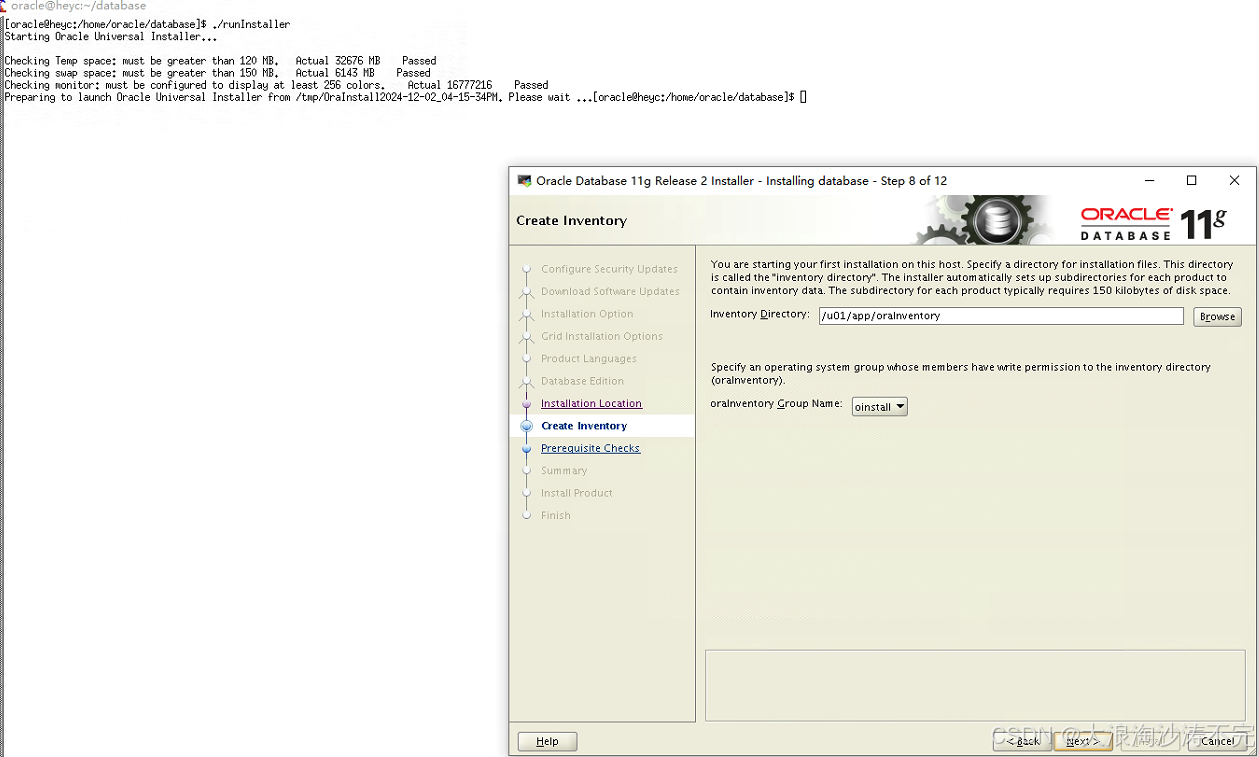Click the Grid Installation Options step
The image size is (1259, 757).
coord(602,336)
